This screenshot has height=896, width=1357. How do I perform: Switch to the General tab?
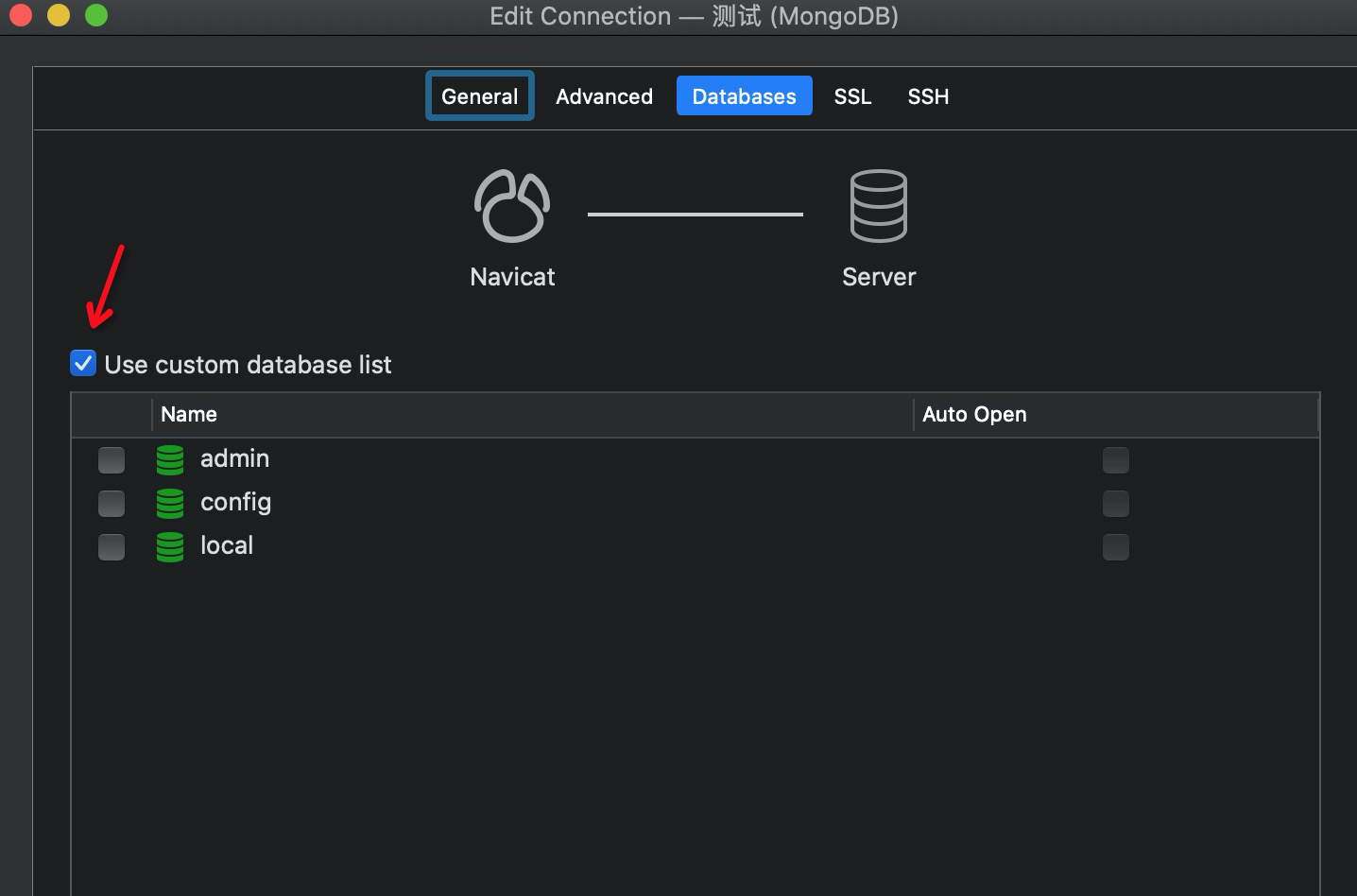(480, 95)
